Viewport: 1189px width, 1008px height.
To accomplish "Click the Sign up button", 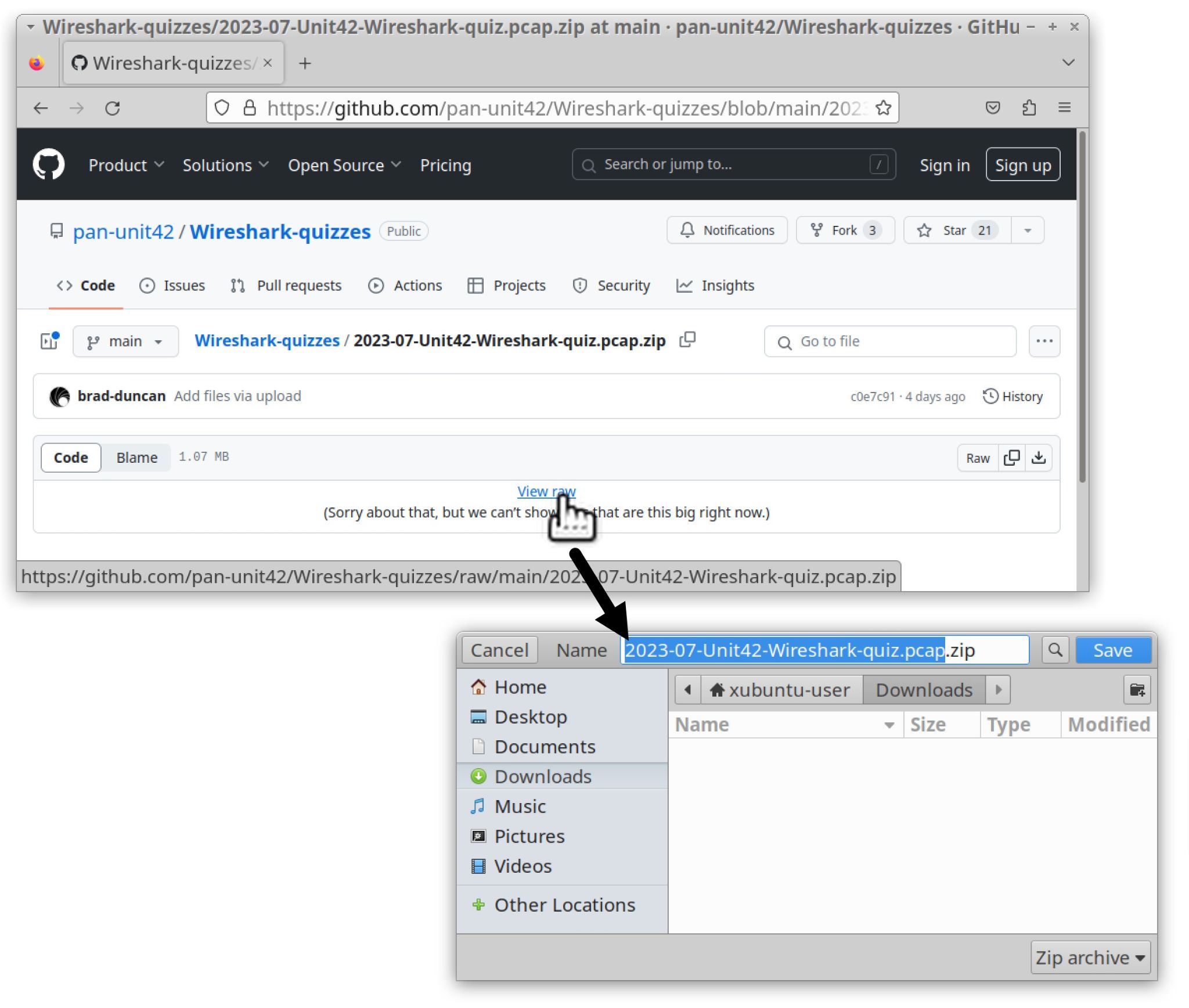I will 1022,165.
